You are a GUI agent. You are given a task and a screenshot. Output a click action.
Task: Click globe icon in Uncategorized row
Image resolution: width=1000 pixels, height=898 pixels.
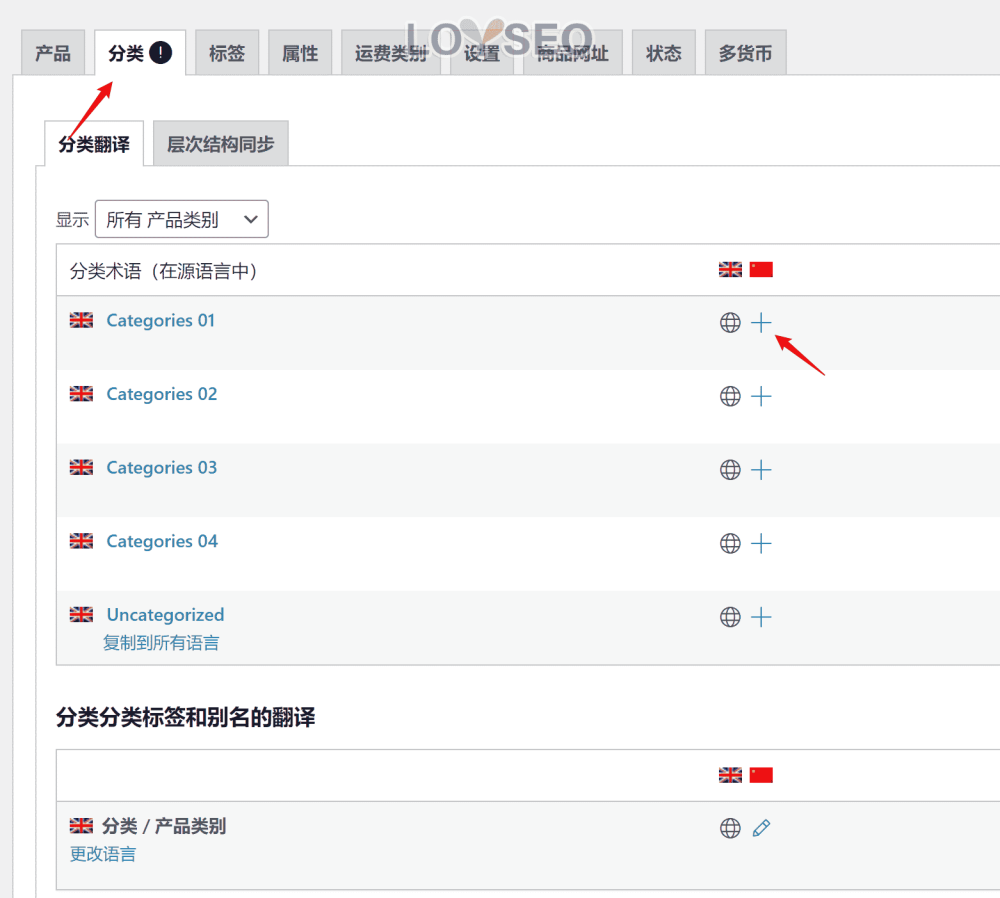pyautogui.click(x=730, y=617)
